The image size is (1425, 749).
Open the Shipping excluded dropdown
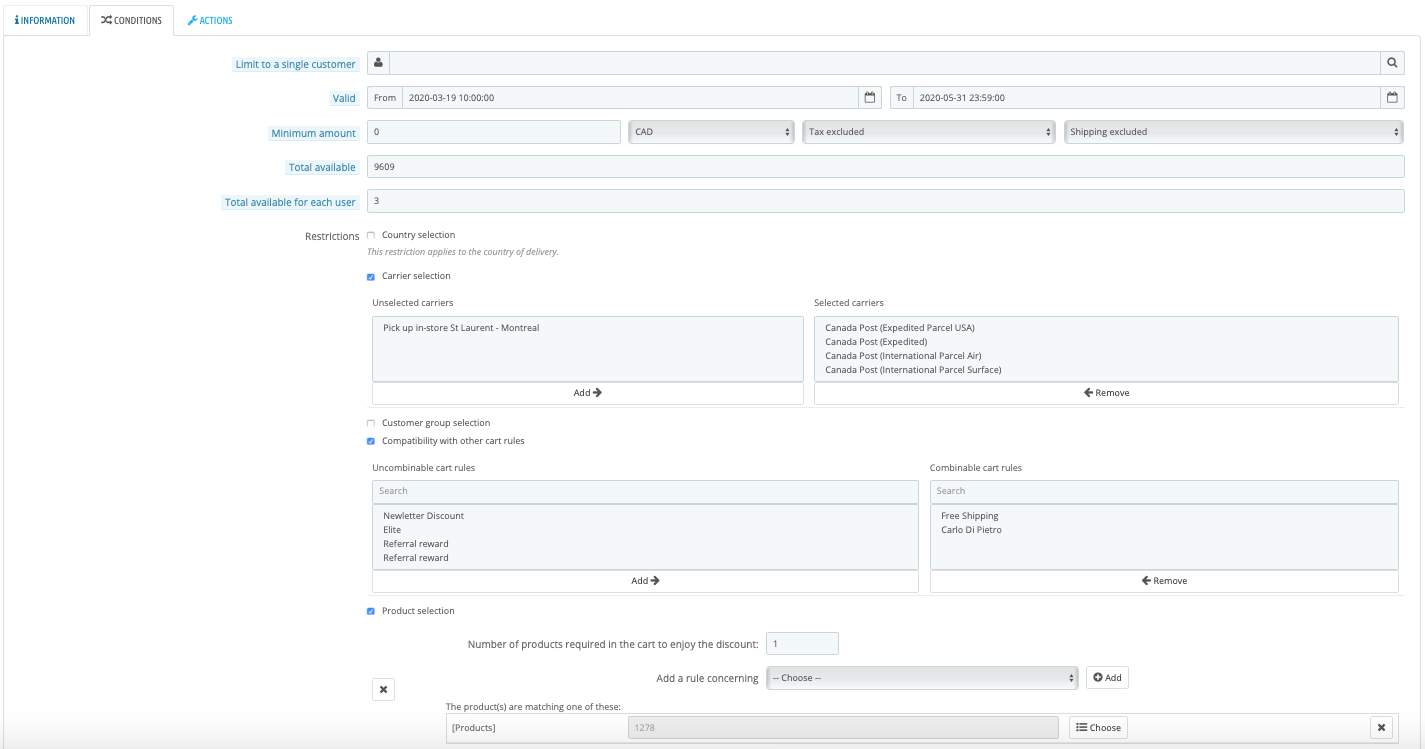pos(1234,132)
